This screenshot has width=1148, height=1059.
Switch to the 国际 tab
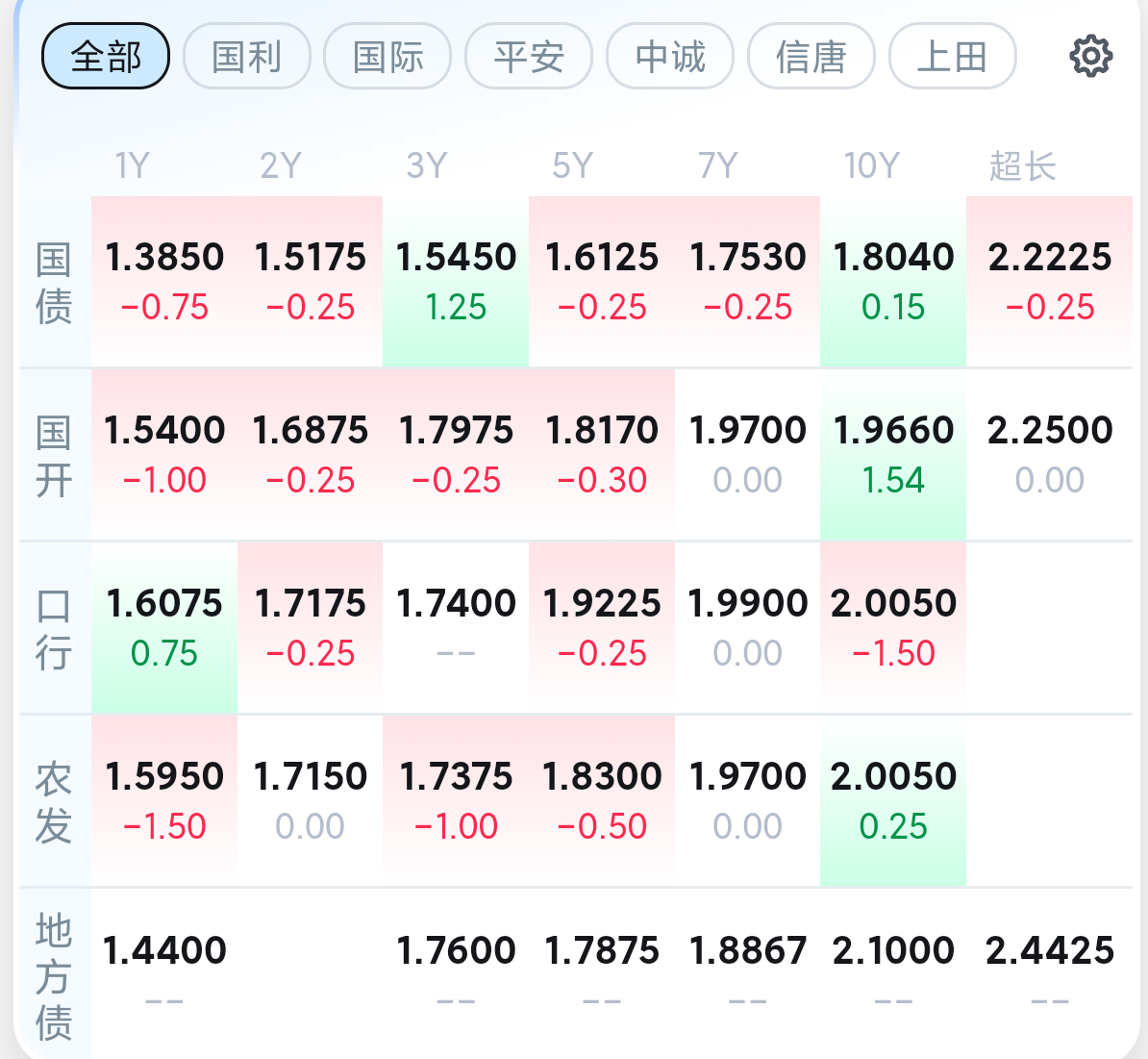coord(387,57)
